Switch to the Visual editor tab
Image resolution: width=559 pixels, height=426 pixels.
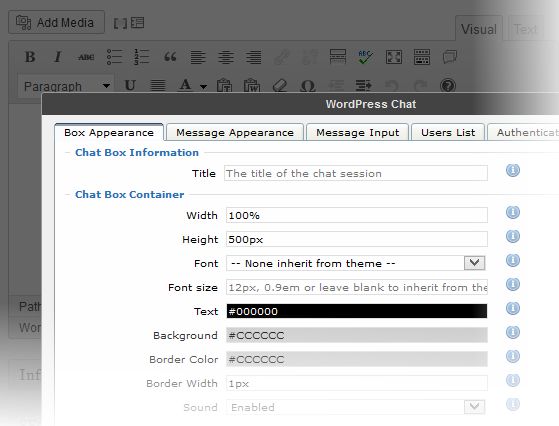click(479, 29)
